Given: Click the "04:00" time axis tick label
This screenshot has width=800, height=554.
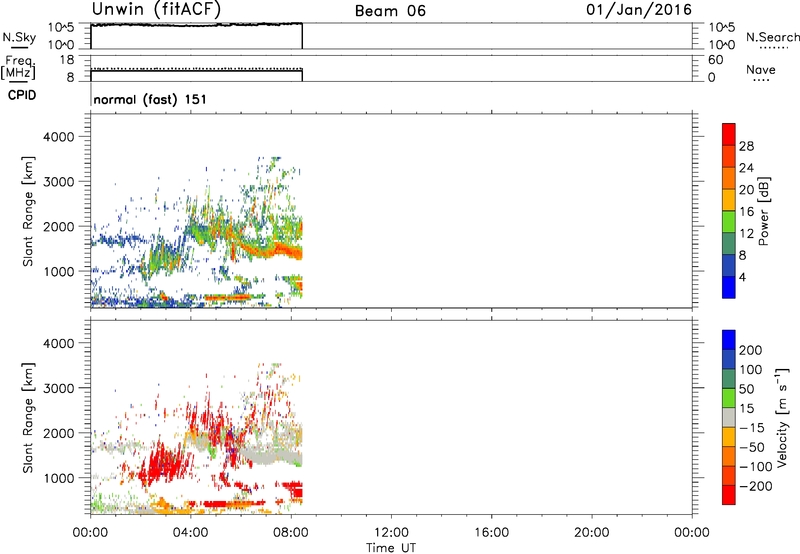Looking at the screenshot, I should tap(190, 533).
